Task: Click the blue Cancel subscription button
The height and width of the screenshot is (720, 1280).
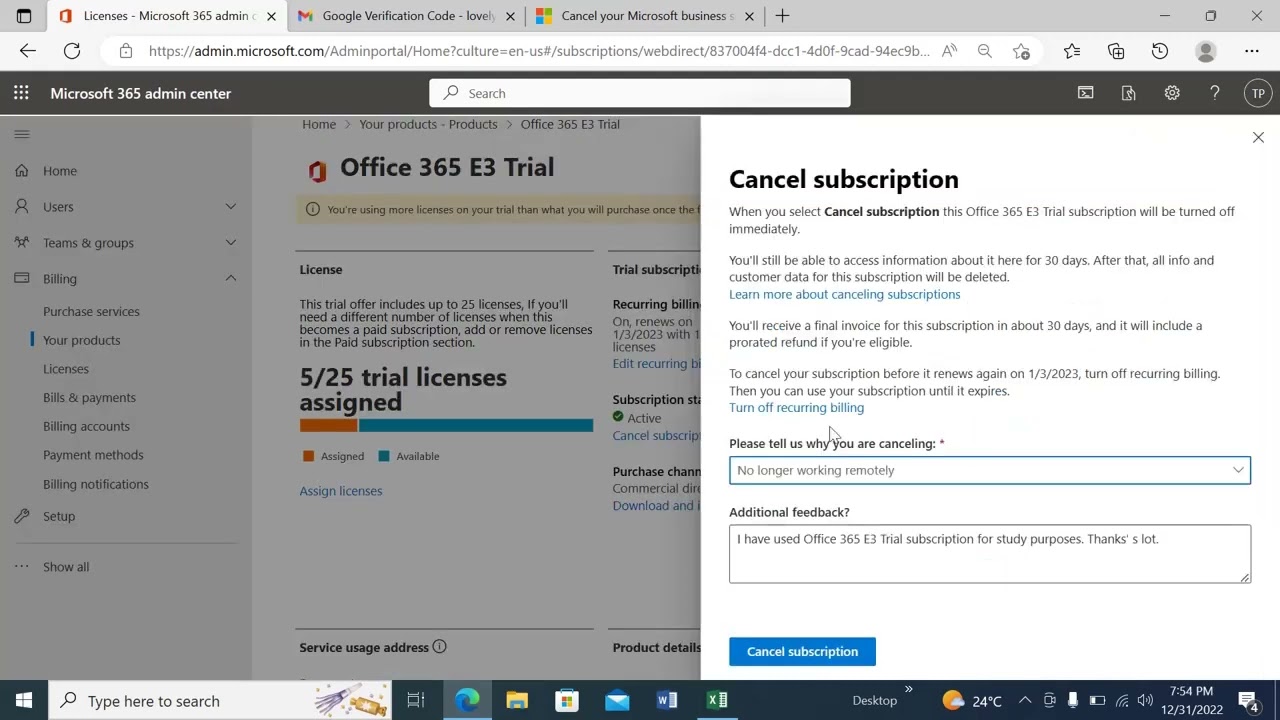Action: point(802,651)
